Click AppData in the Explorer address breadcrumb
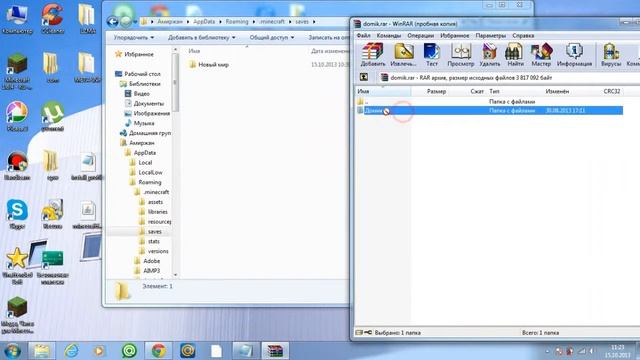This screenshot has height=360, width=640. point(204,22)
